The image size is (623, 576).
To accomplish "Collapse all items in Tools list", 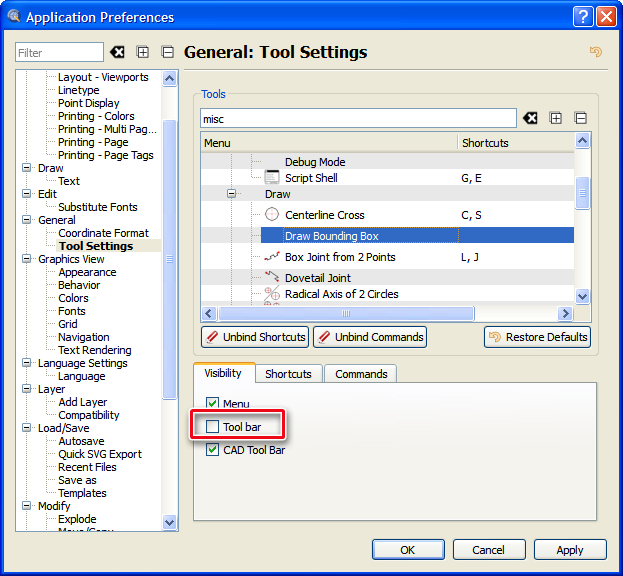I will click(581, 118).
